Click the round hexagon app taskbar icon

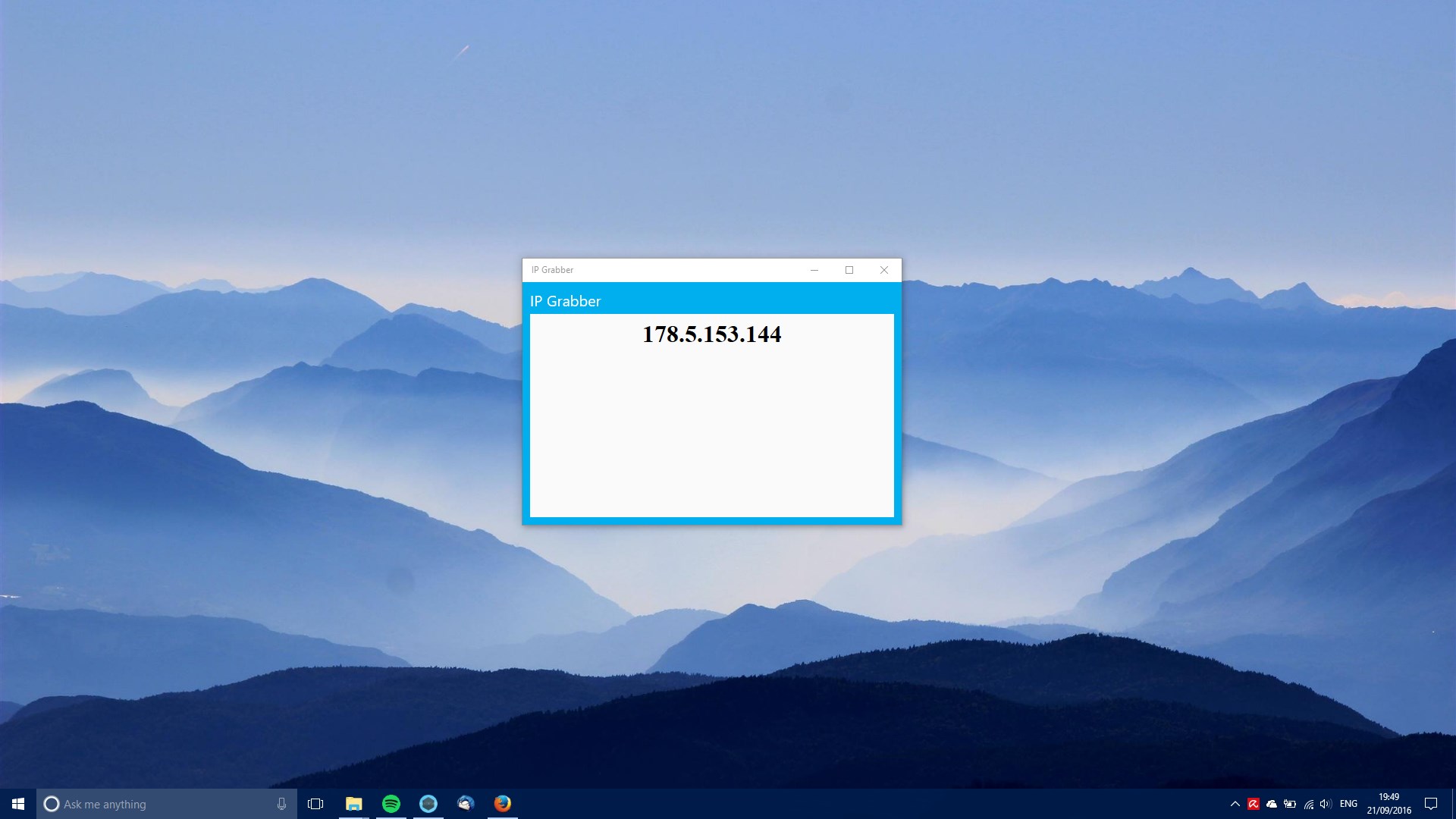(x=428, y=804)
